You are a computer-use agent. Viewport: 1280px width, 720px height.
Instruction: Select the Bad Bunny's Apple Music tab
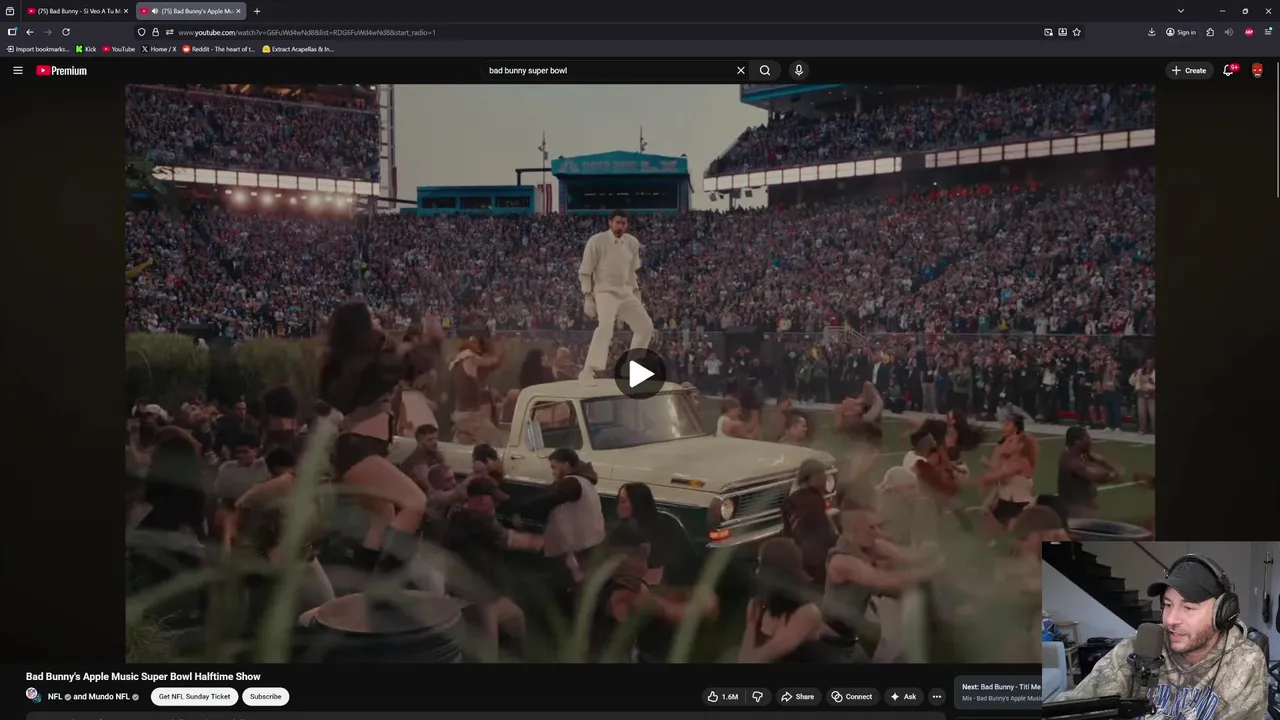tap(190, 11)
